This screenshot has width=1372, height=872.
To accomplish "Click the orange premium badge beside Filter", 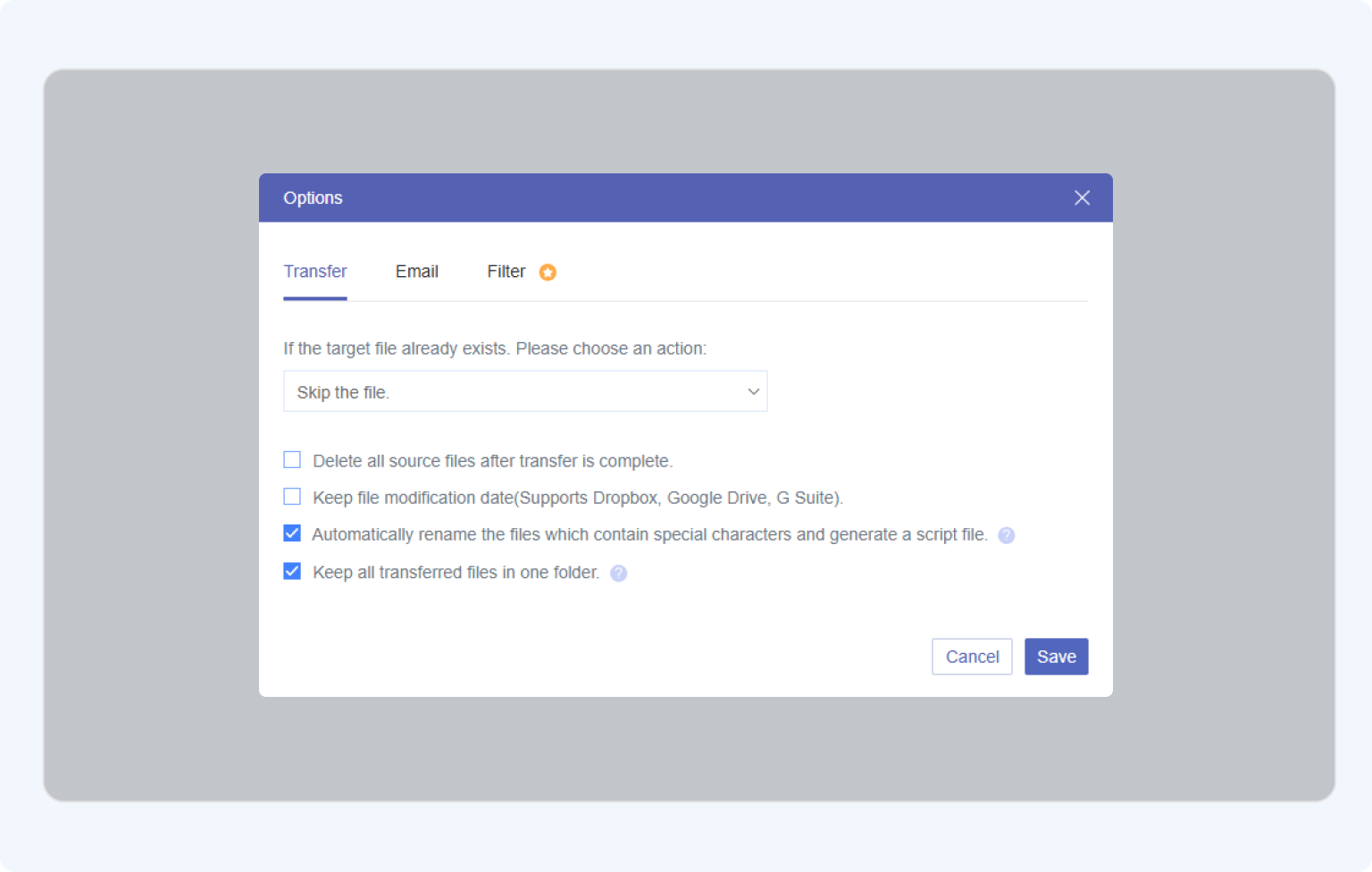I will (548, 272).
